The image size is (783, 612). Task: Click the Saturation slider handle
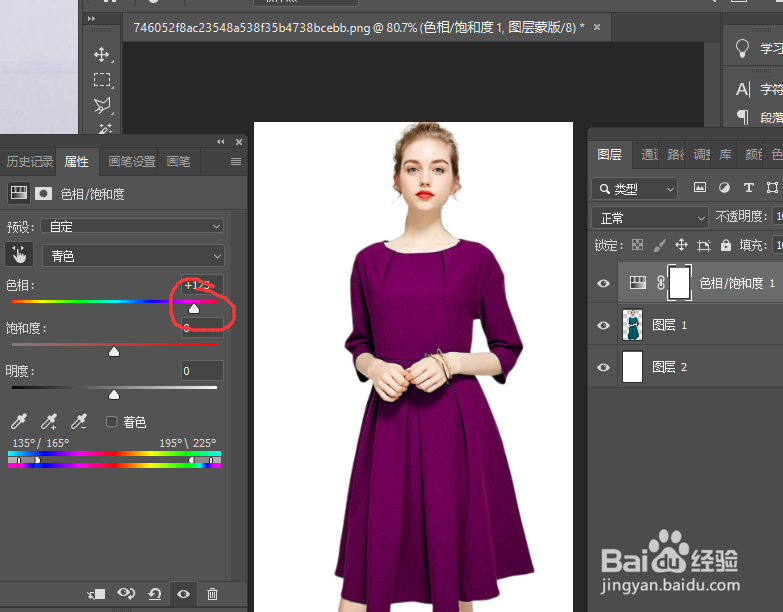click(114, 352)
